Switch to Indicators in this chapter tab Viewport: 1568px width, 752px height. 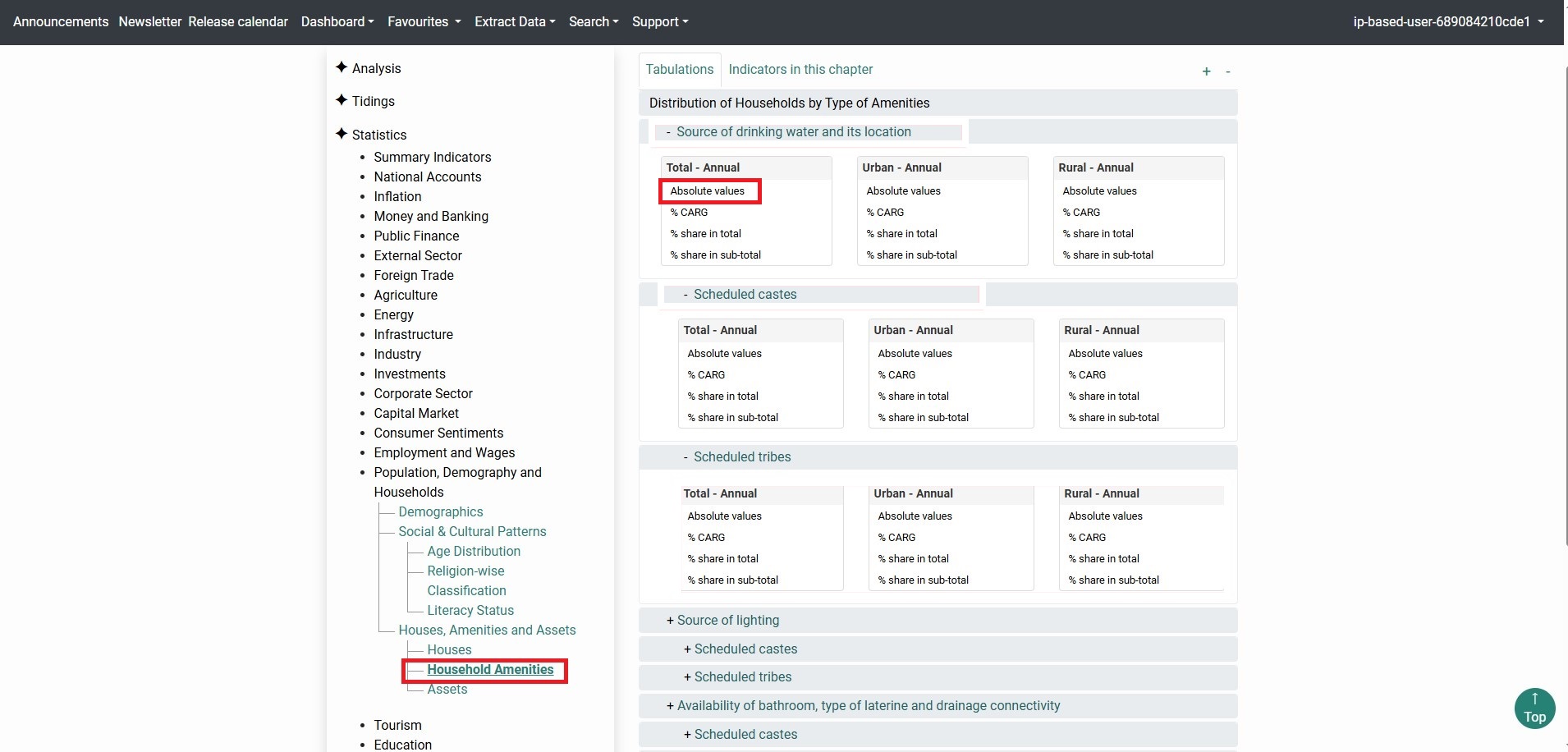point(800,70)
